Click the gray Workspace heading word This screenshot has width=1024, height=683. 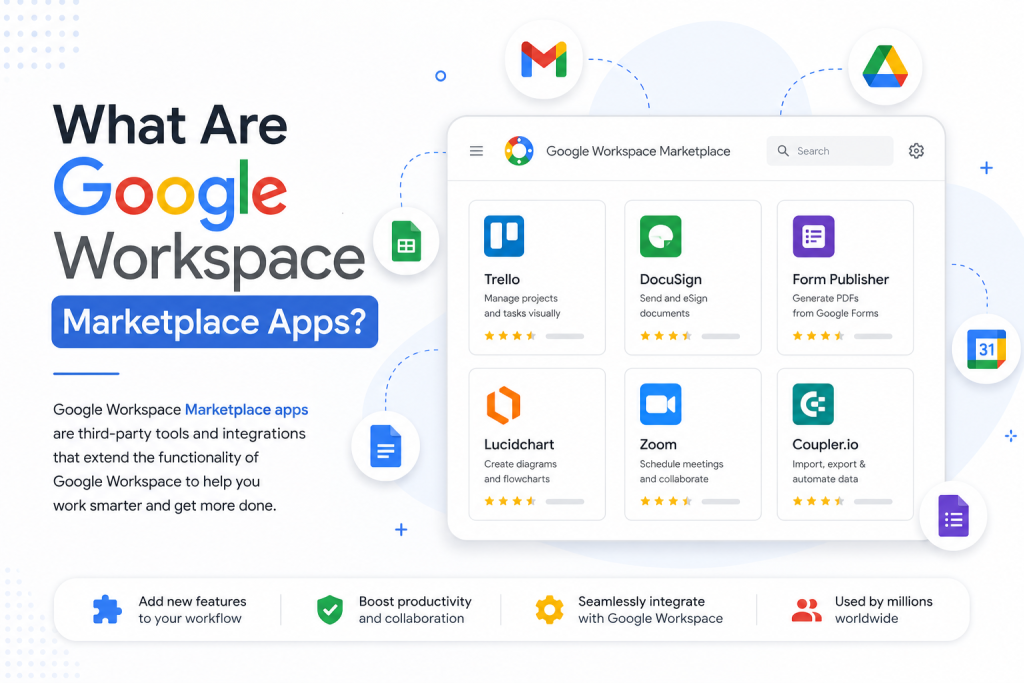(x=209, y=260)
